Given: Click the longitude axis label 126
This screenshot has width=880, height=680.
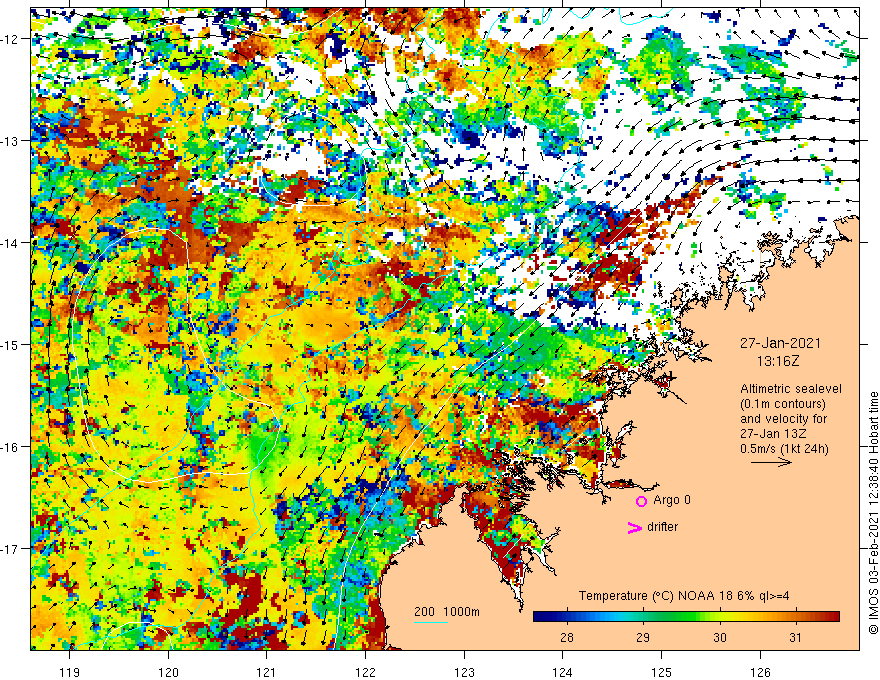Looking at the screenshot, I should (x=760, y=672).
